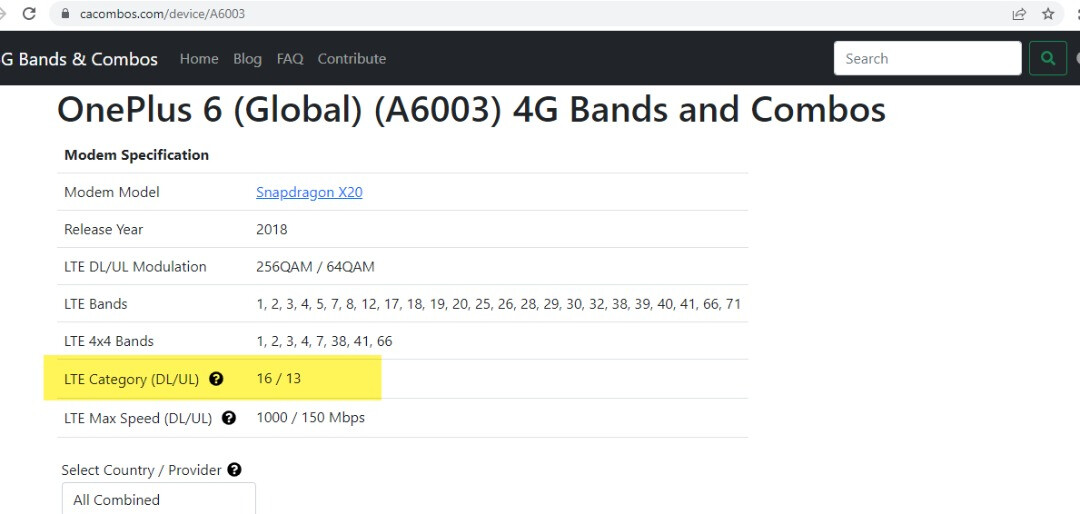Click the 4G Bands & Combos site title
The height and width of the screenshot is (514, 1080).
(79, 59)
